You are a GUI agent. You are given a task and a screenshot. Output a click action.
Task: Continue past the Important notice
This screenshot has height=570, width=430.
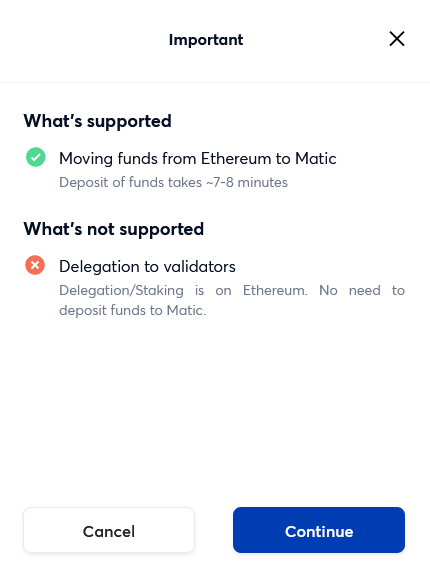(319, 530)
